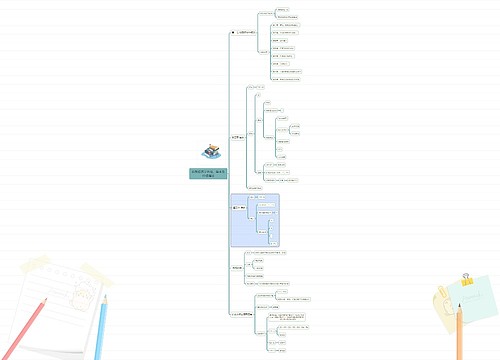Click the blue pencil at the bottom left
Image resolution: width=500 pixels, height=360 pixels.
tap(101, 327)
